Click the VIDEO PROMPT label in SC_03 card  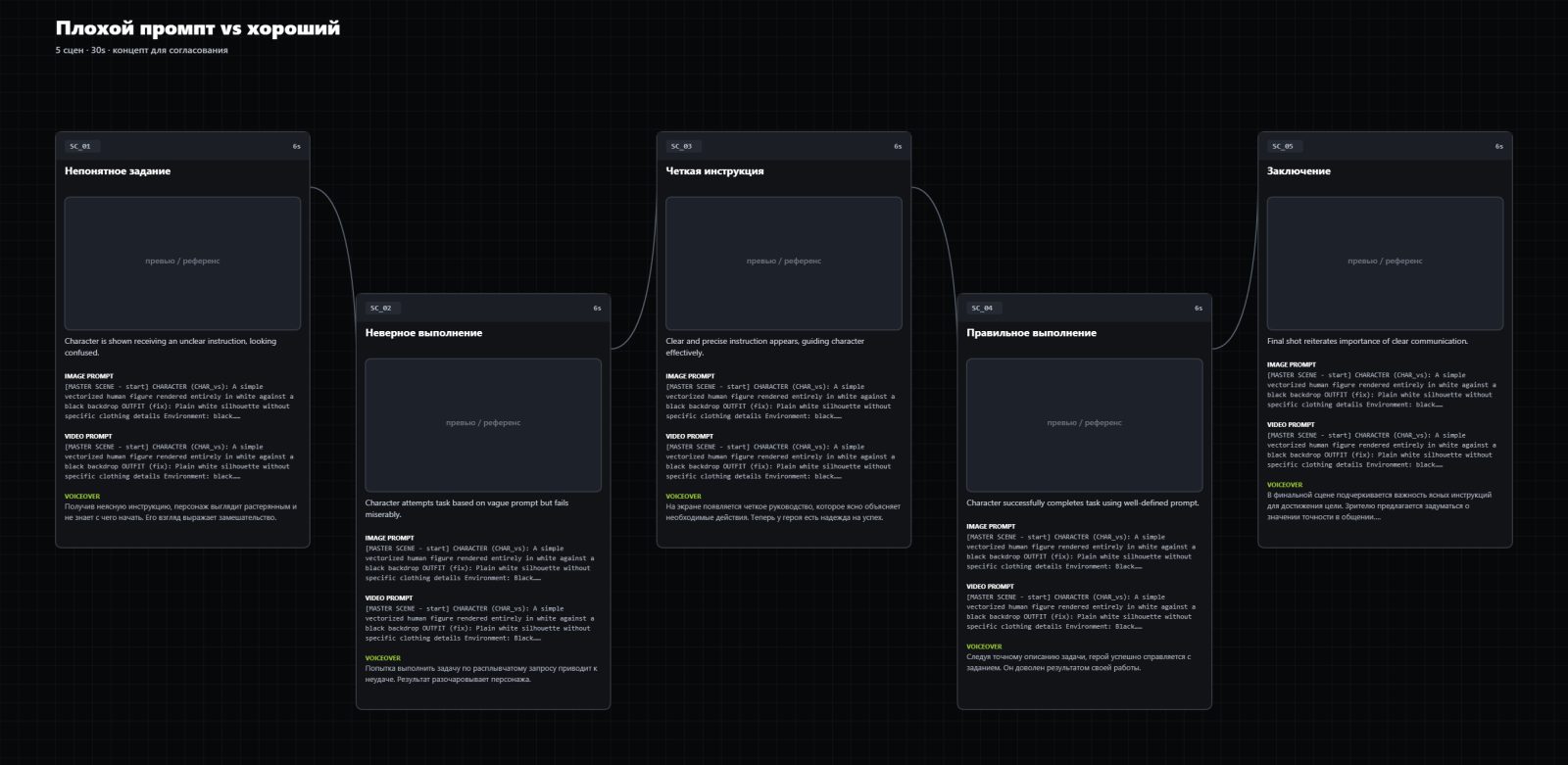pos(690,436)
